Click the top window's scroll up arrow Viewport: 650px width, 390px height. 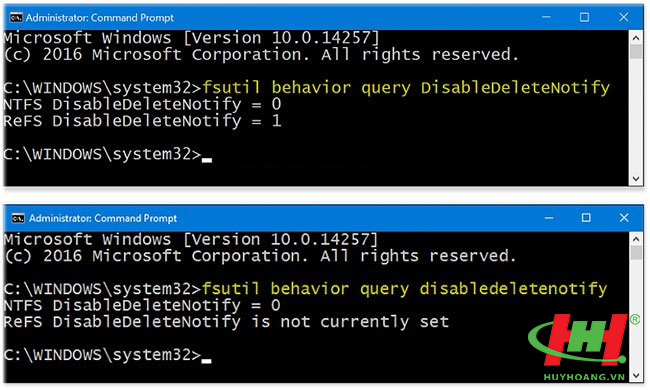635,38
